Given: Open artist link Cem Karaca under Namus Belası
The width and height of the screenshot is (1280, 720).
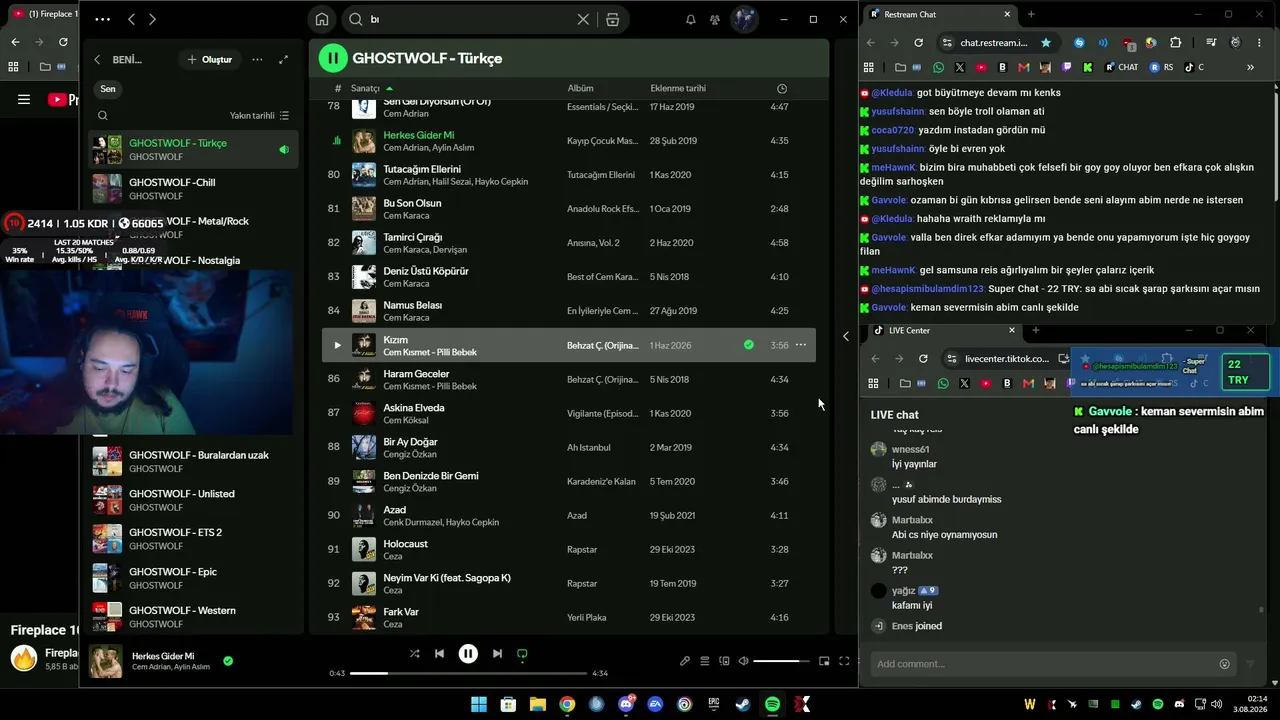Looking at the screenshot, I should point(406,318).
